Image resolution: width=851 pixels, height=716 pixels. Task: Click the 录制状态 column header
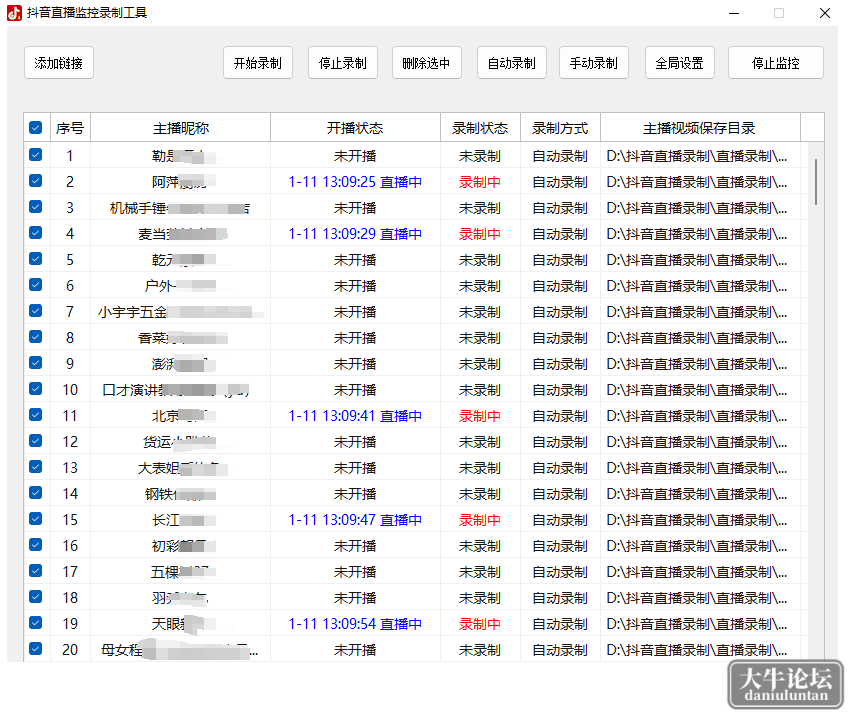click(480, 128)
